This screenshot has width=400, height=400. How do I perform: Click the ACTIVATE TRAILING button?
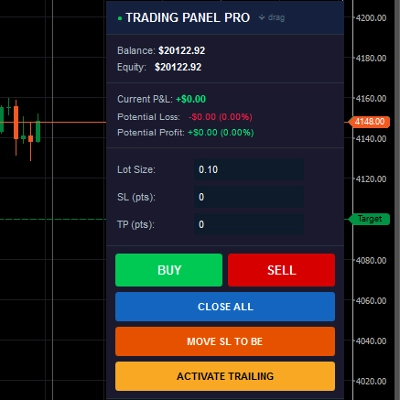pyautogui.click(x=225, y=376)
